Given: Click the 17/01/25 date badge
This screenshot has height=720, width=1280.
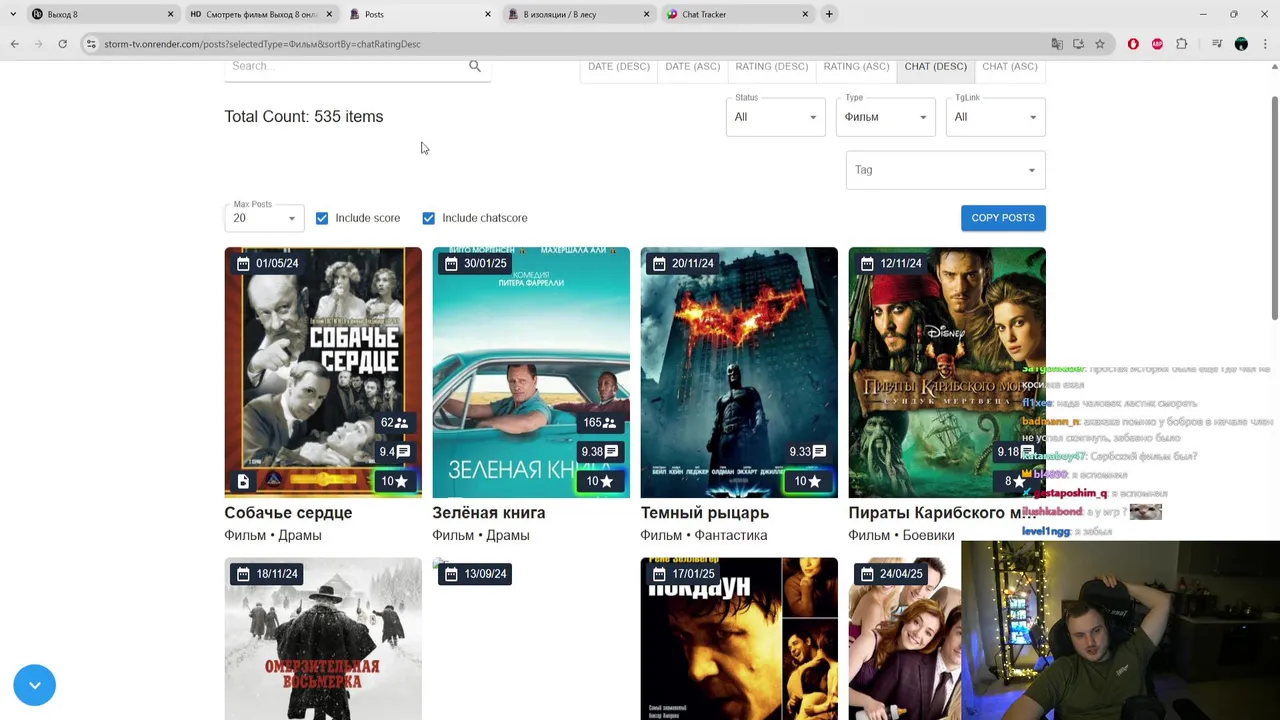Looking at the screenshot, I should [683, 573].
